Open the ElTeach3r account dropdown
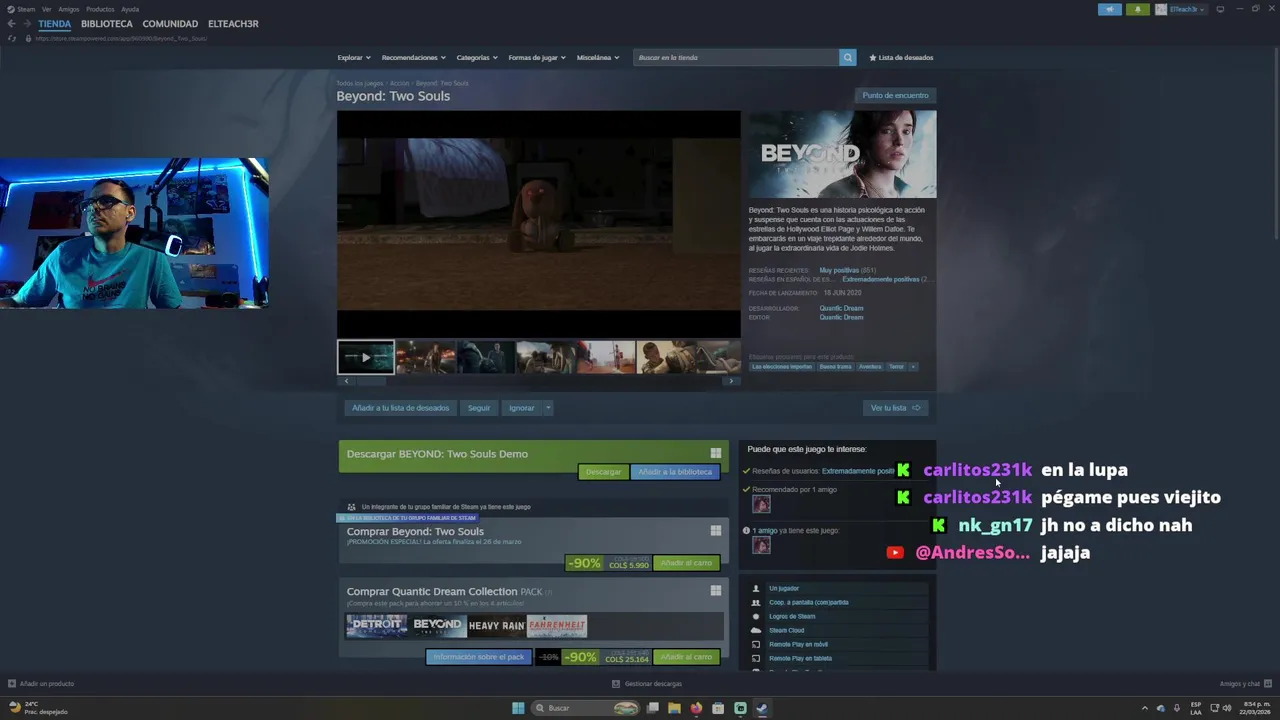This screenshot has height=720, width=1280. (1181, 9)
